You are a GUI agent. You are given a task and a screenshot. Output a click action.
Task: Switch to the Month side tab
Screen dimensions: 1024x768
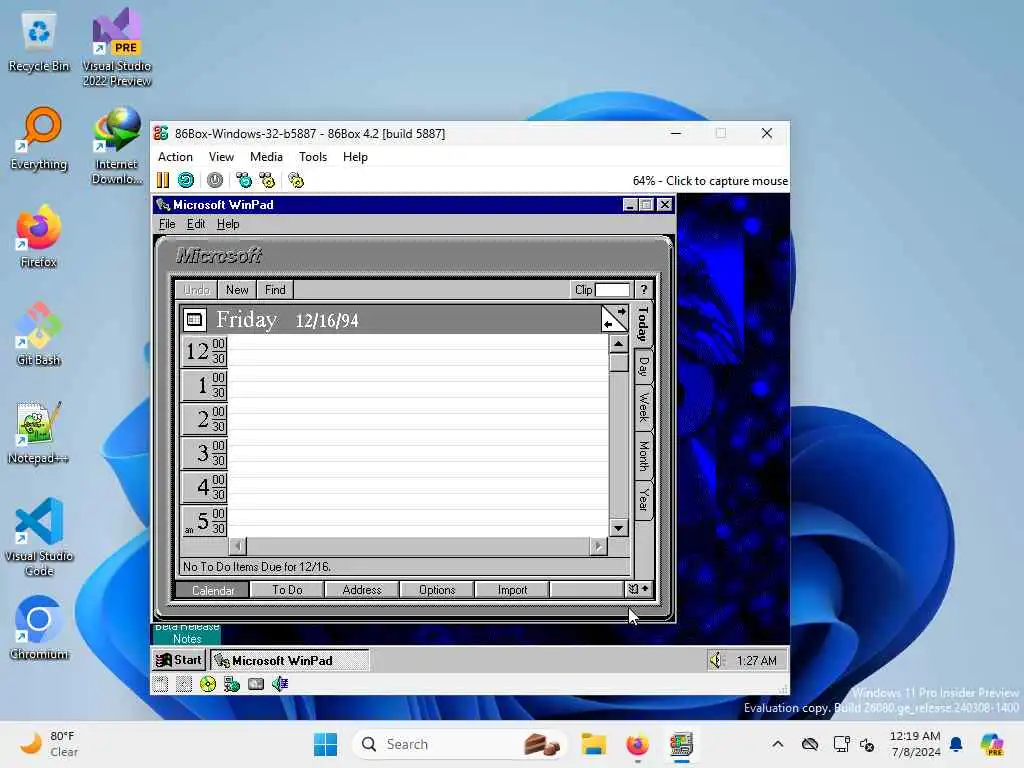643,456
